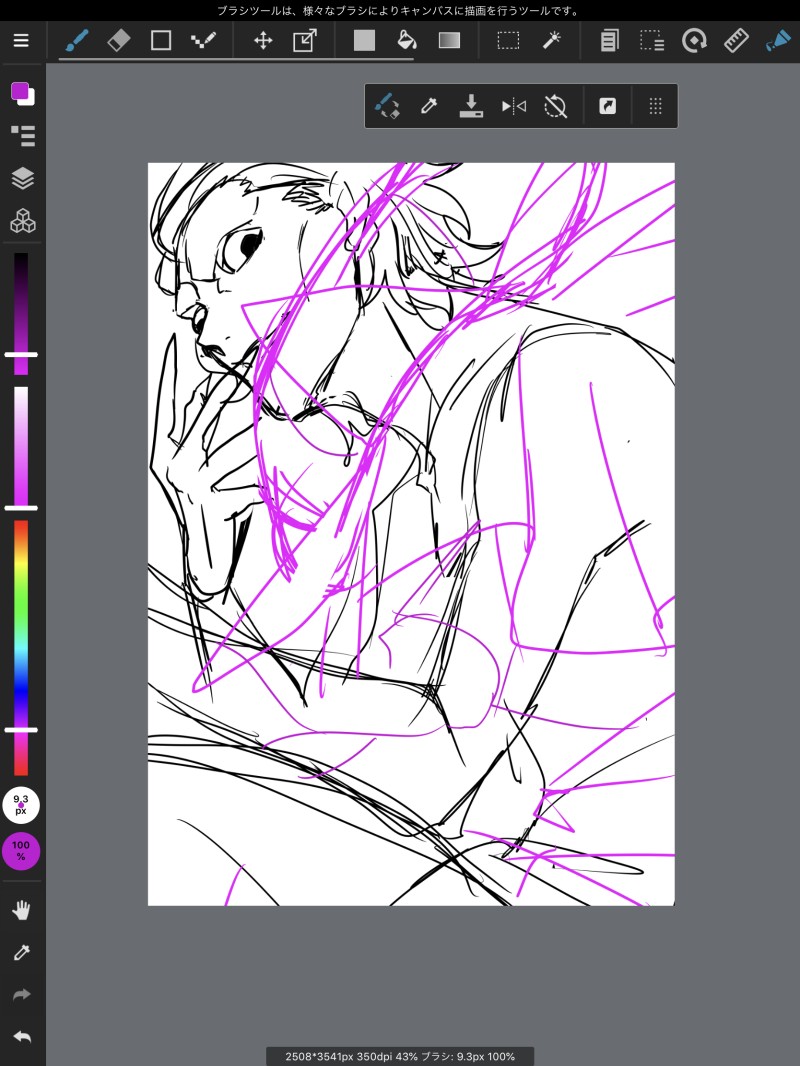Image resolution: width=800 pixels, height=1066 pixels.
Task: Select the rectangular Selection tool
Action: point(508,41)
